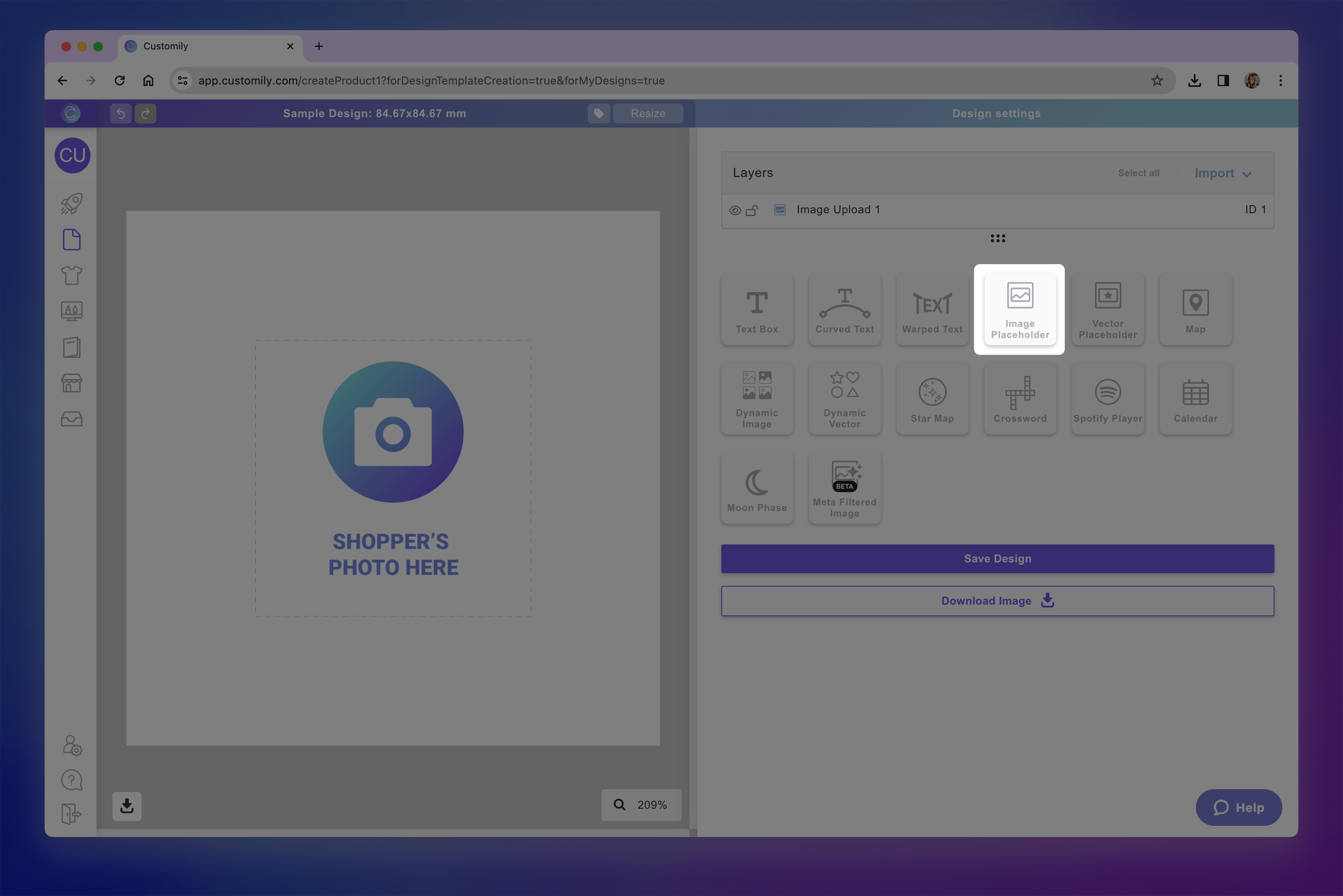Open the store section in the left sidebar
1343x896 pixels.
click(71, 382)
